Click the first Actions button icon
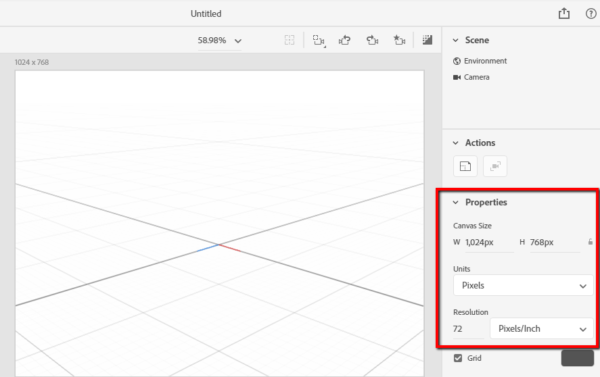Screen dimensions: 600x377 click(x=465, y=166)
